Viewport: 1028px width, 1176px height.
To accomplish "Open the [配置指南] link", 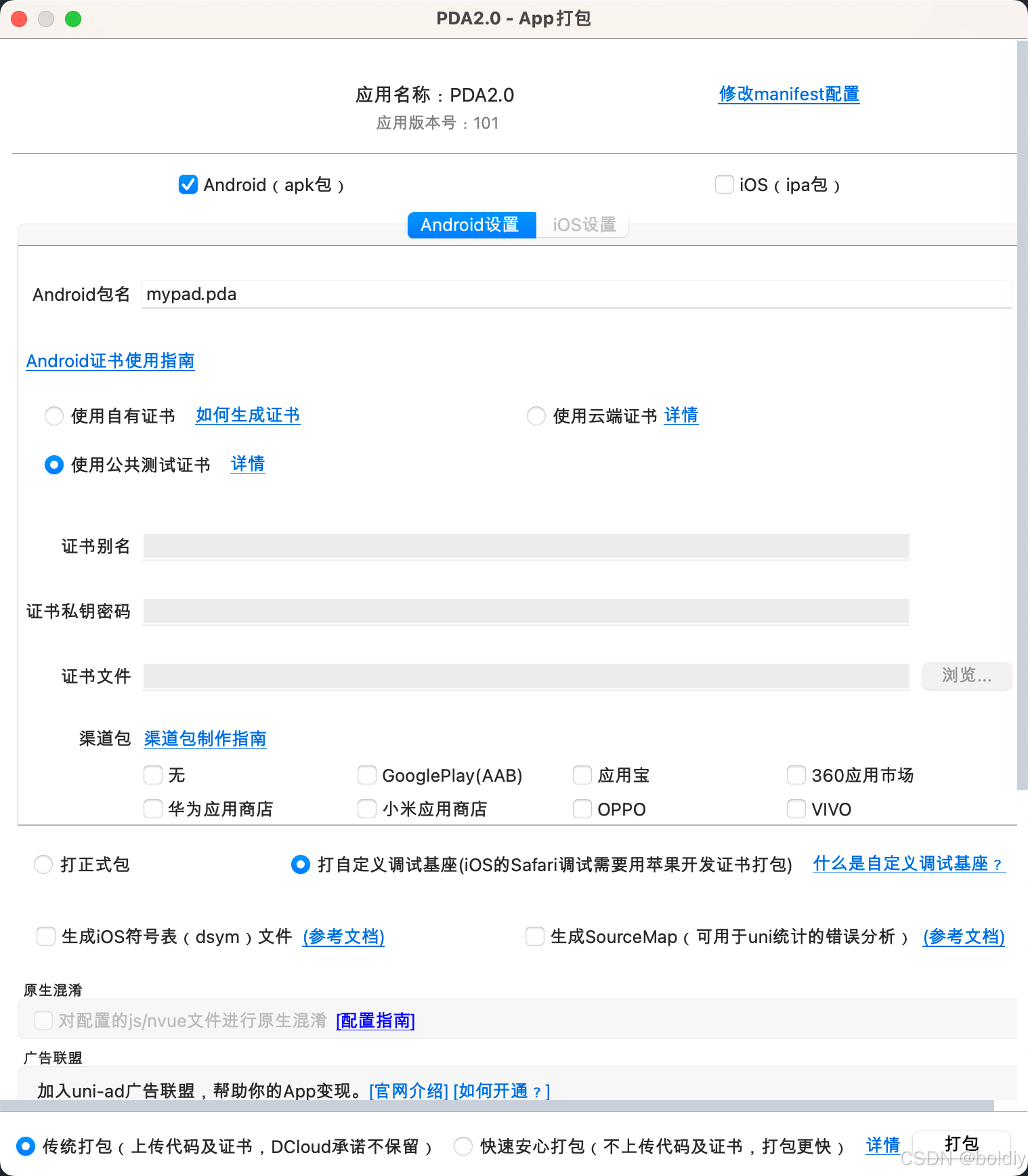I will (x=376, y=1021).
